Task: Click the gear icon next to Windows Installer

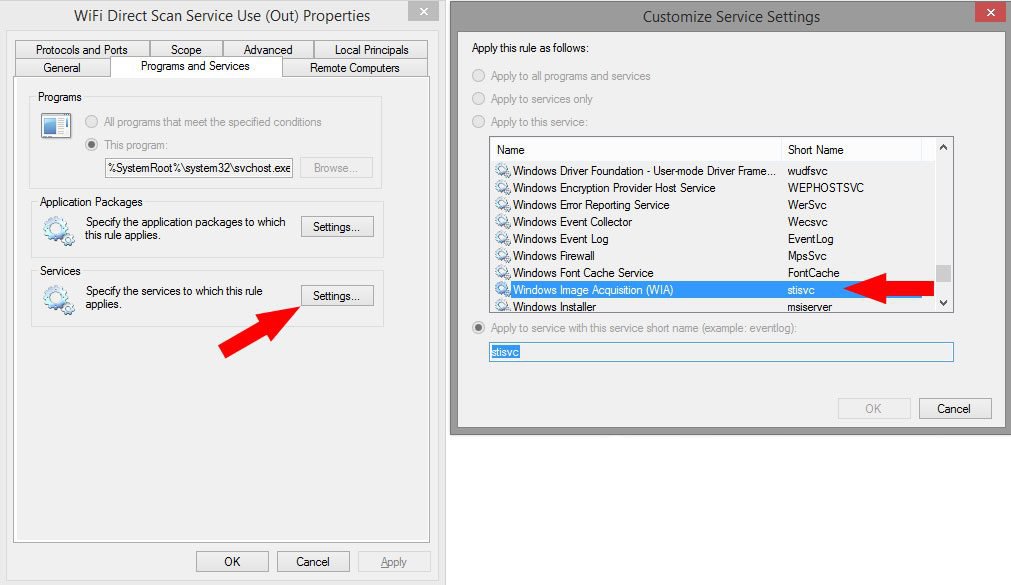Action: (x=502, y=306)
